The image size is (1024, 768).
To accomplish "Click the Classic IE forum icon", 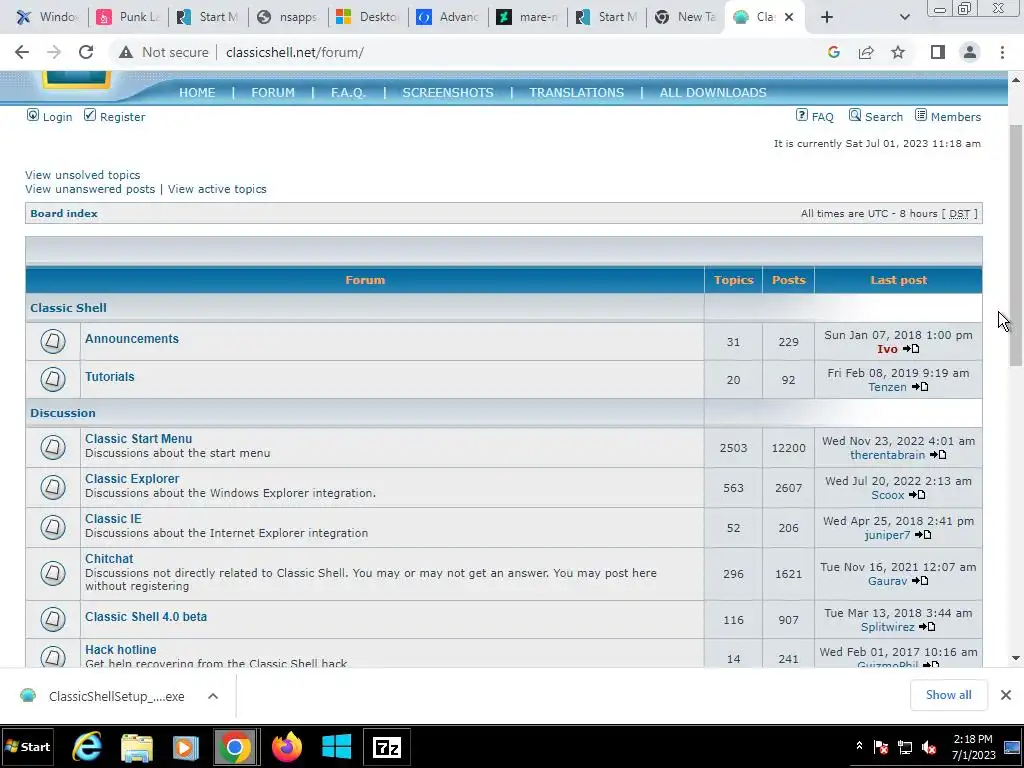I will pyautogui.click(x=53, y=527).
